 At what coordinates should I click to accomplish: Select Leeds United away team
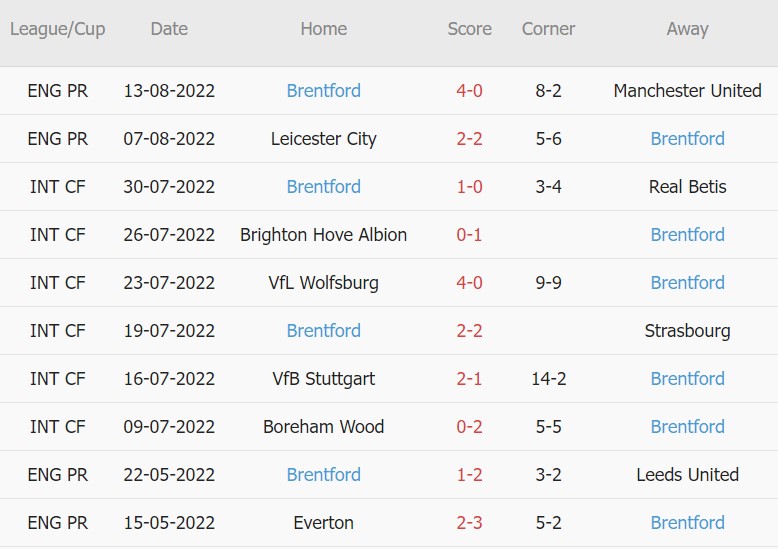coord(687,475)
